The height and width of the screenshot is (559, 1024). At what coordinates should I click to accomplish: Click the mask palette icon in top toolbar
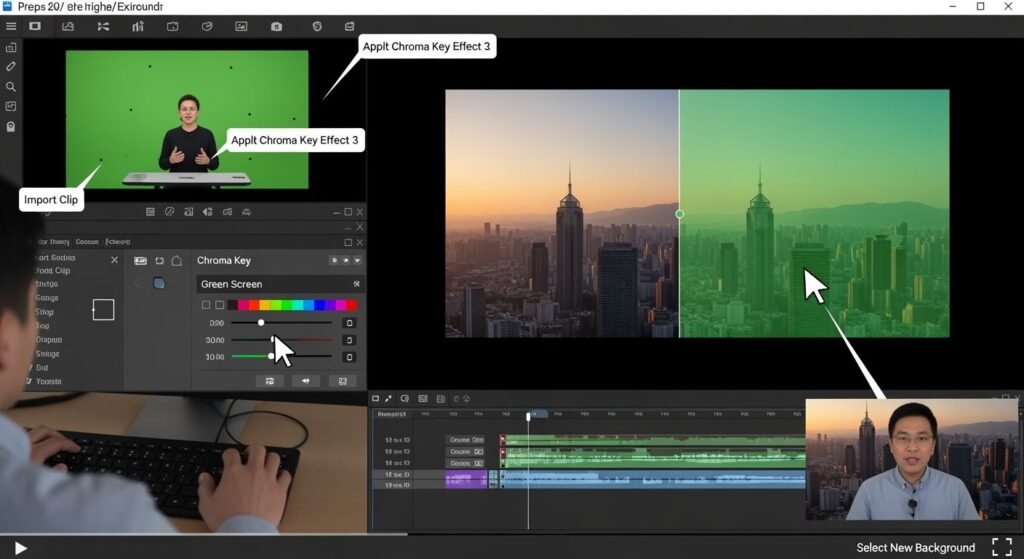(207, 26)
